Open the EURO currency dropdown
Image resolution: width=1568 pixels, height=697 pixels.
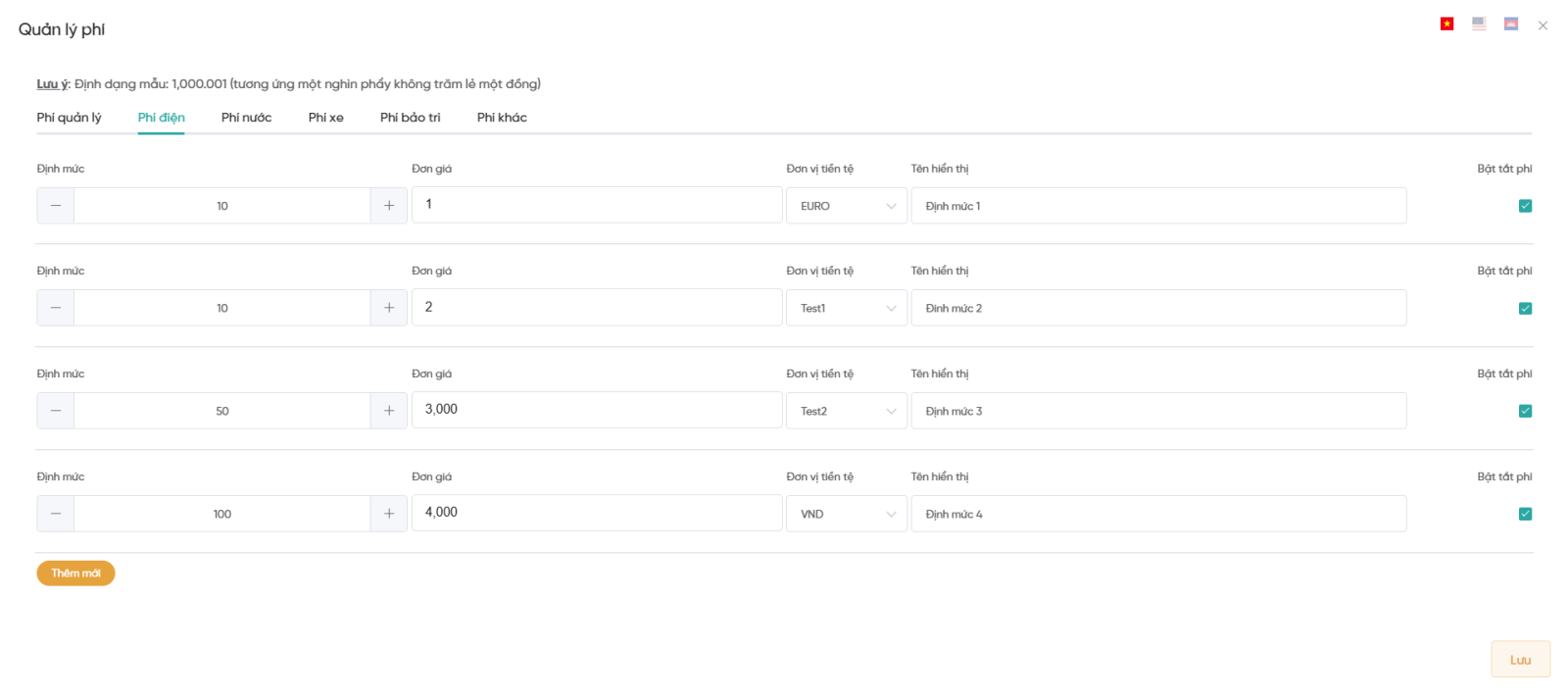pos(847,206)
